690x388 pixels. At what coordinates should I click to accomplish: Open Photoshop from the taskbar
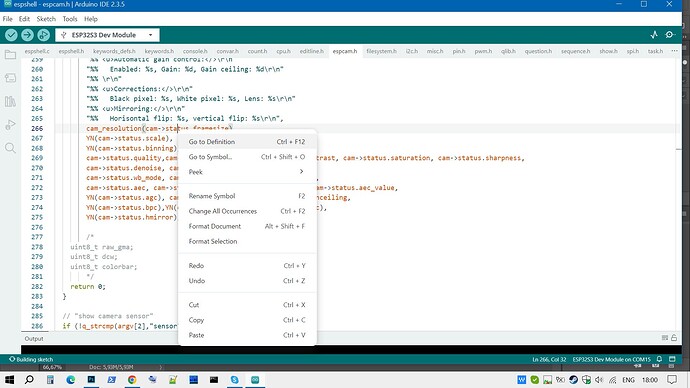pos(91,379)
